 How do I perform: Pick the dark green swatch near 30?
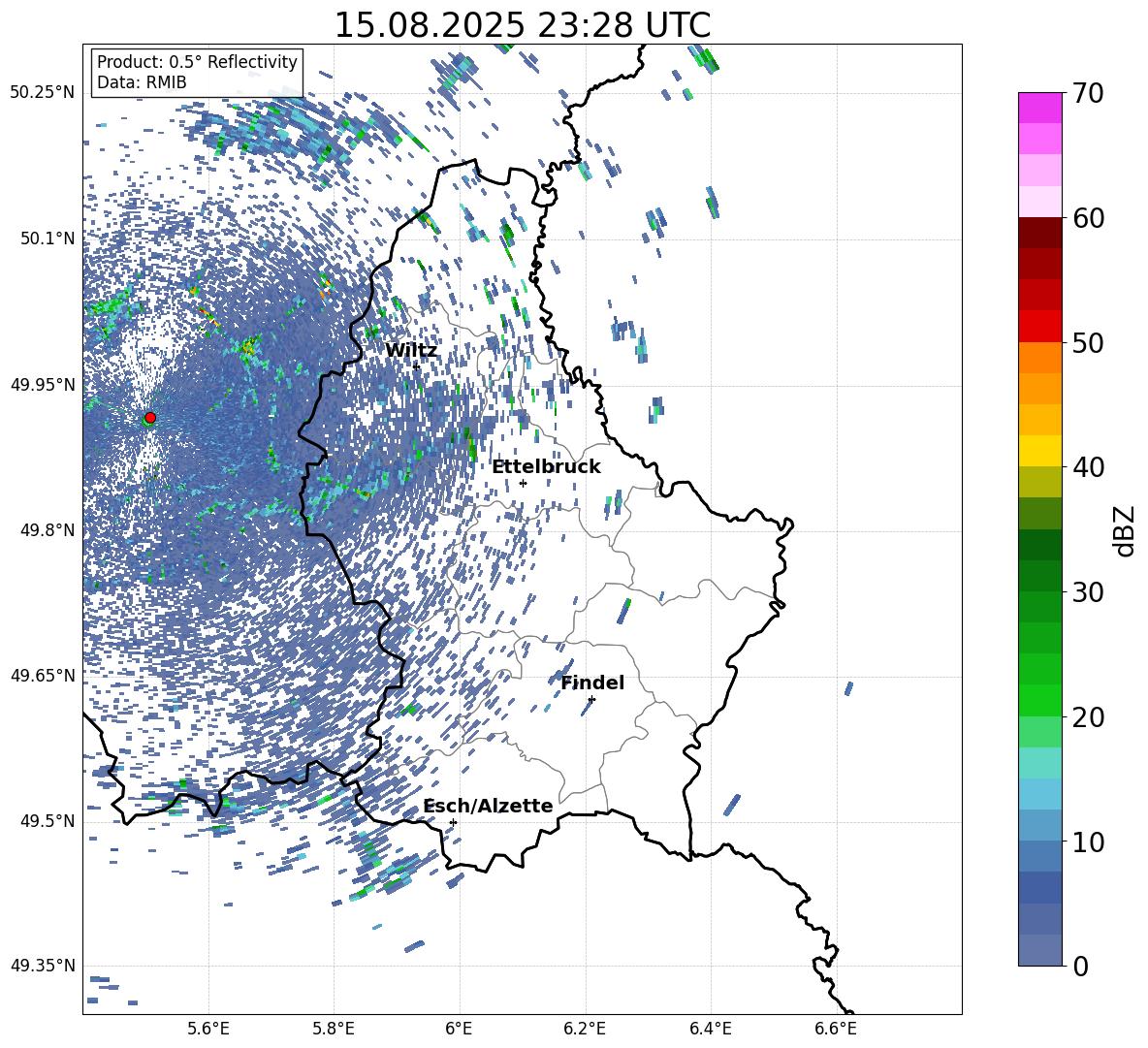(x=1039, y=575)
